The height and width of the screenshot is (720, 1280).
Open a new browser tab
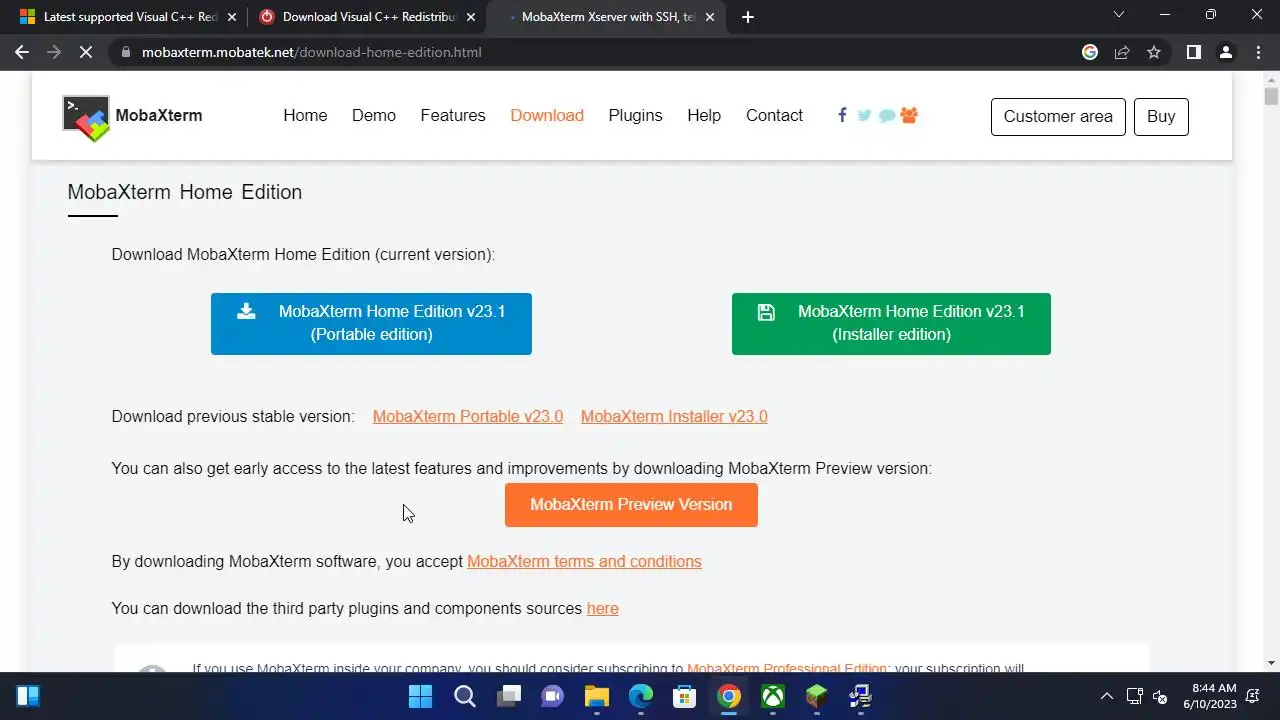pyautogui.click(x=748, y=16)
